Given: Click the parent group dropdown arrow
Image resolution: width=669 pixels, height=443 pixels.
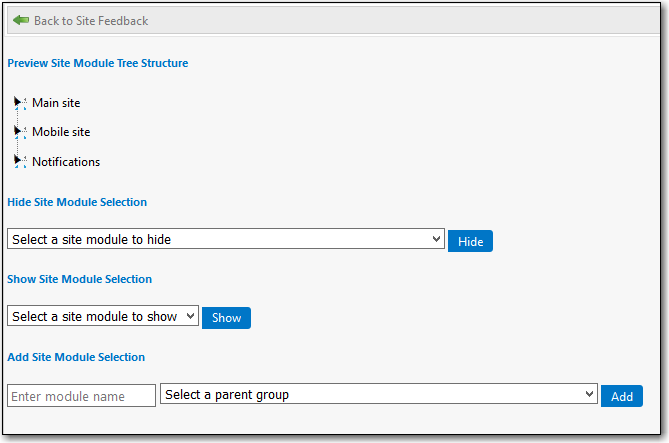Looking at the screenshot, I should pos(589,395).
